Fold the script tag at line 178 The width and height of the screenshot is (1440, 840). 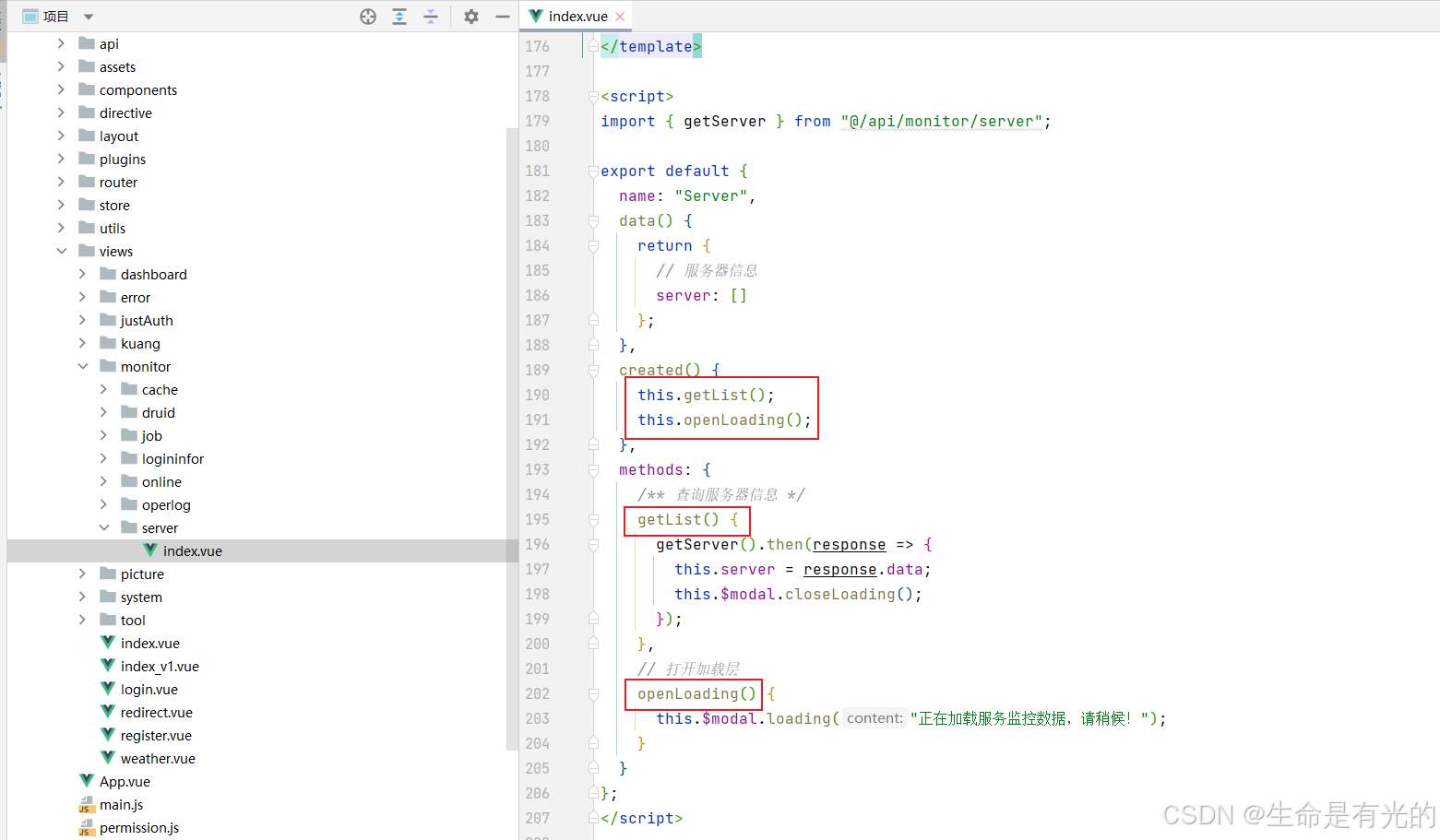click(593, 96)
